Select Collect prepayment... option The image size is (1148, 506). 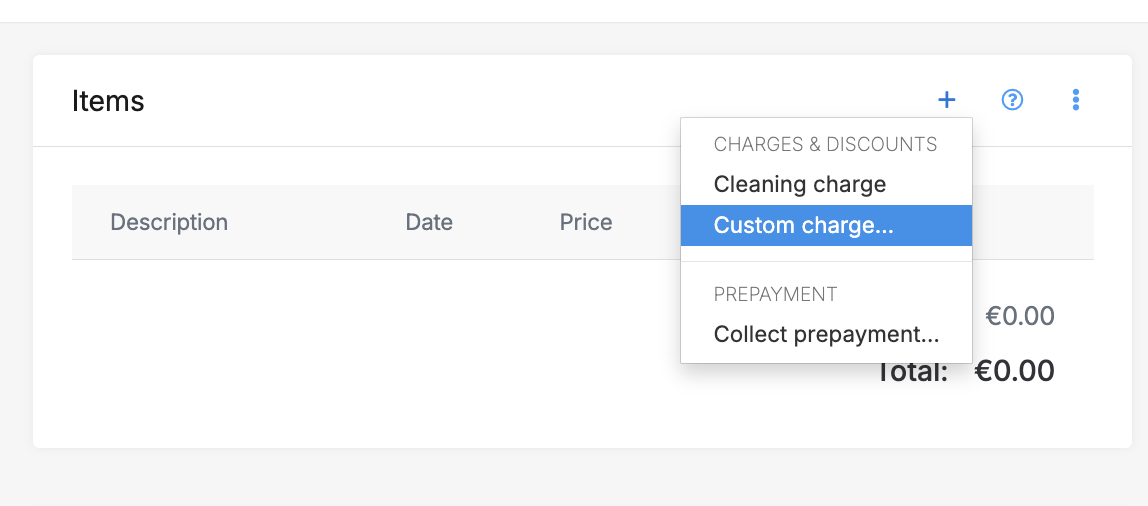[x=826, y=335]
